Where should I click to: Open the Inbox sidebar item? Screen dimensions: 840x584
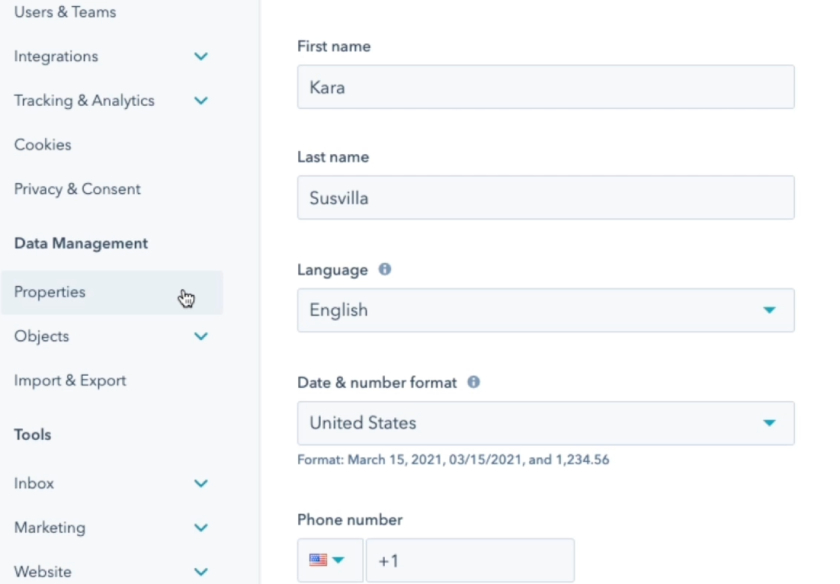pos(34,483)
